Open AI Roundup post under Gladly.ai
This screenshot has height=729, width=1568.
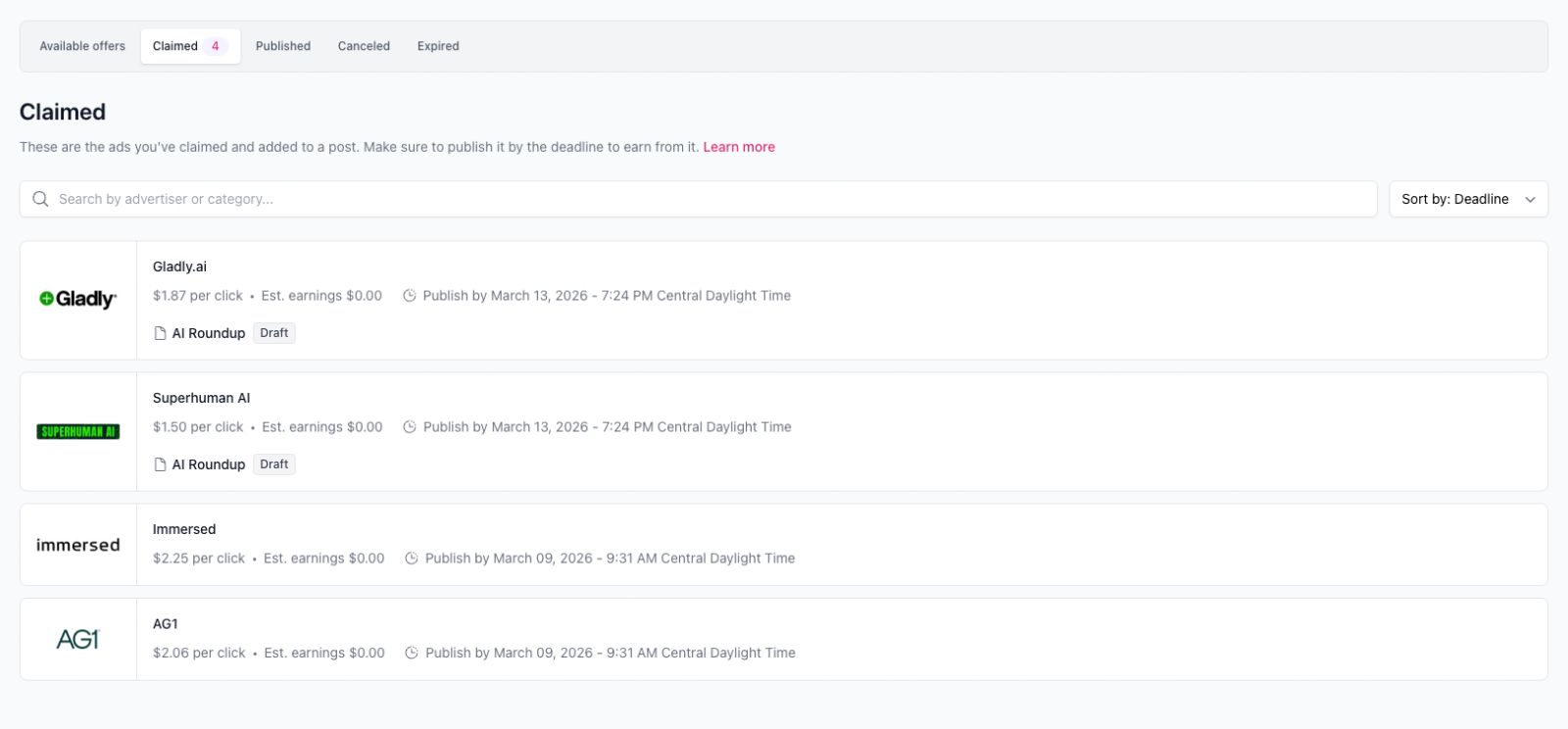209,333
